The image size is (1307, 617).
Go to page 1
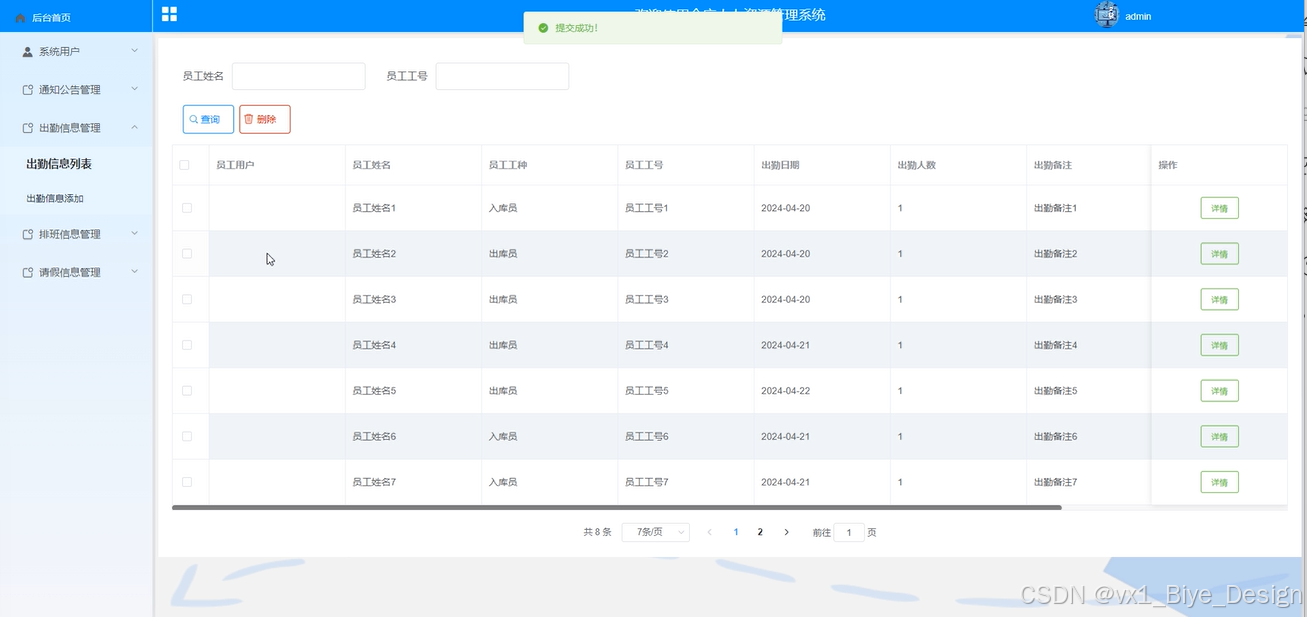(736, 532)
